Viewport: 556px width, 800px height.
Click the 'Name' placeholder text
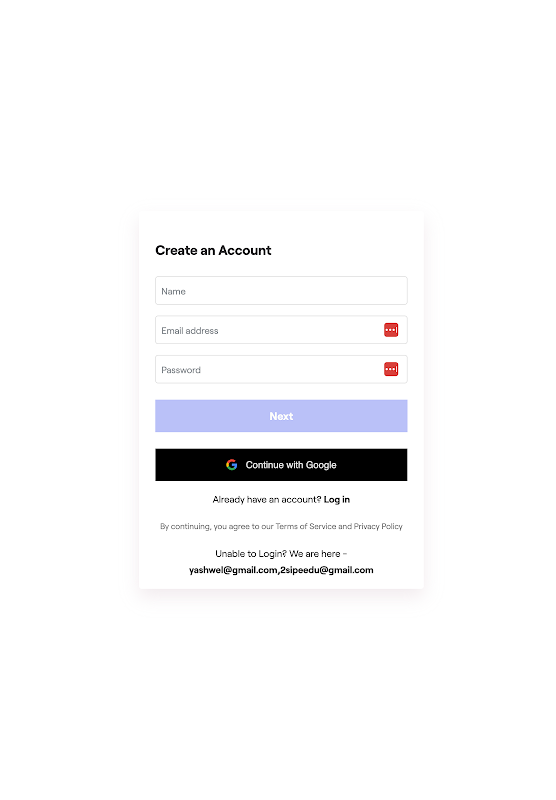pyautogui.click(x=173, y=291)
